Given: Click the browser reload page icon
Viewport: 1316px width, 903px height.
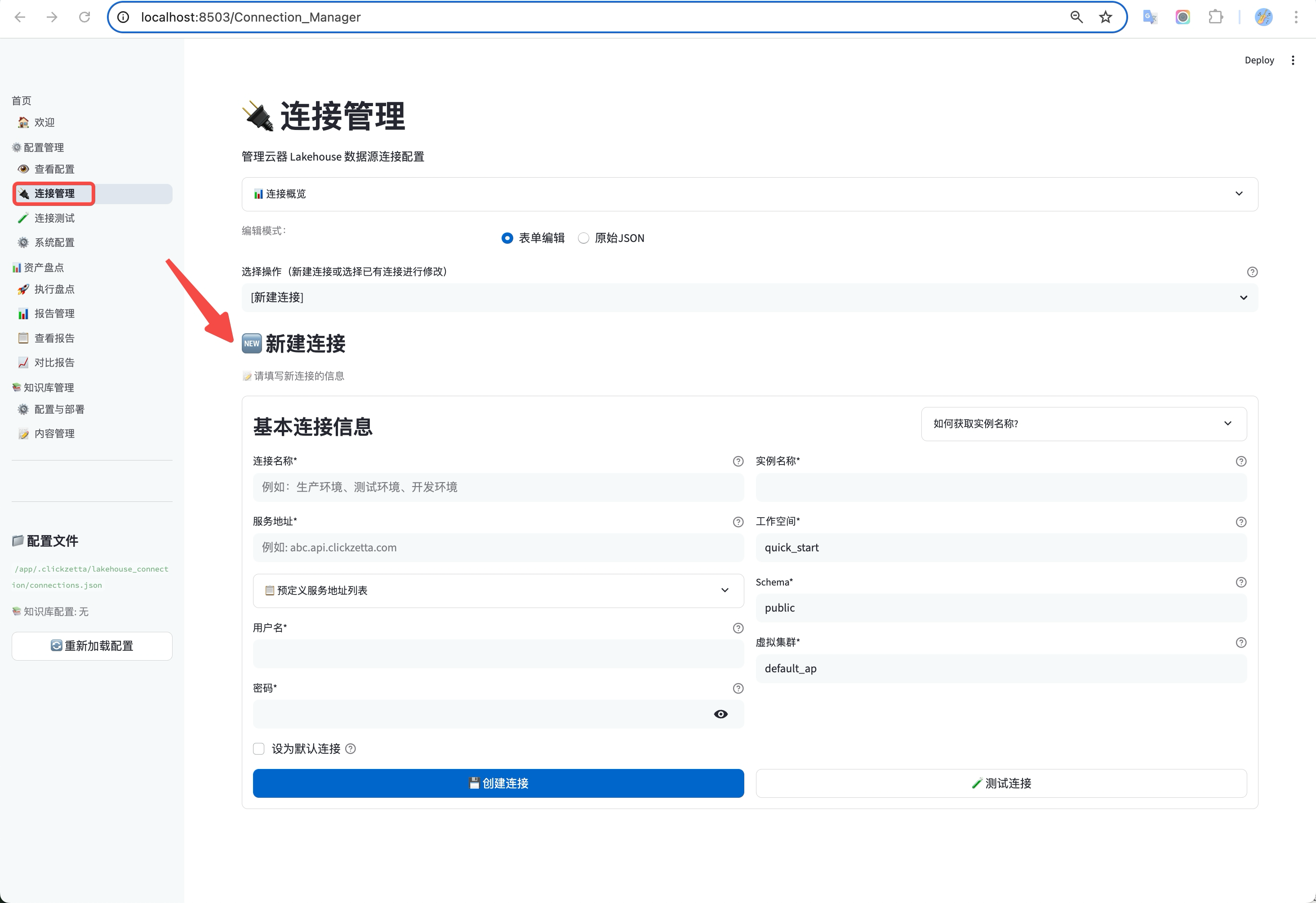Looking at the screenshot, I should click(84, 17).
